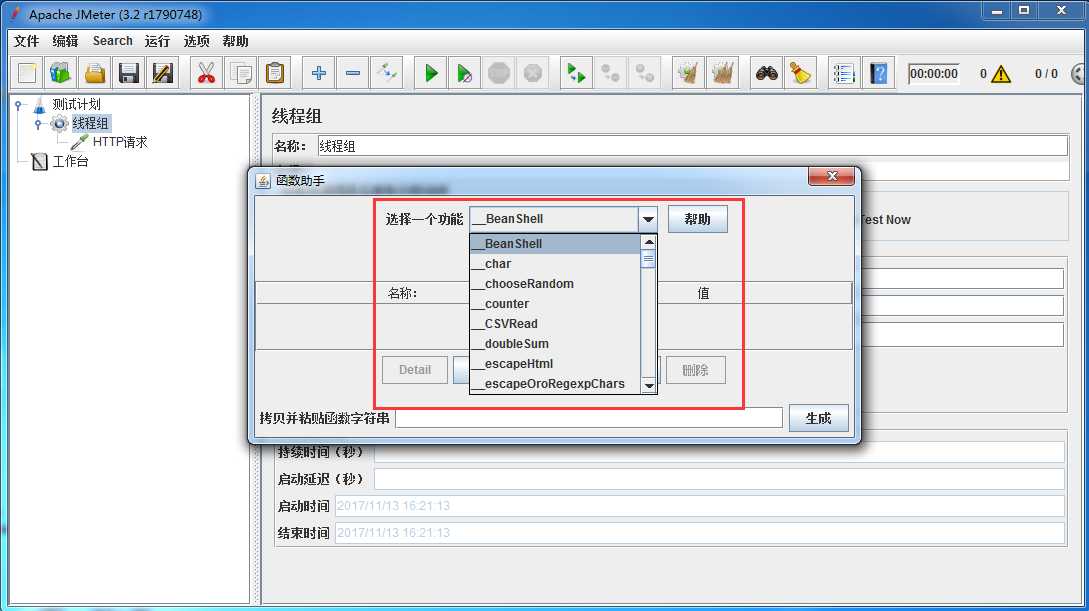Select 测试计划 root node
The width and height of the screenshot is (1089, 611).
(x=76, y=105)
